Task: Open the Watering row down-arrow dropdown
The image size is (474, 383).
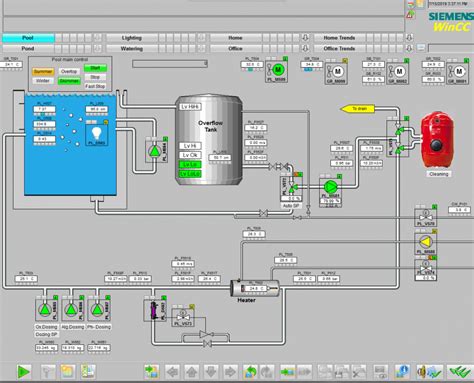Action: [201, 48]
